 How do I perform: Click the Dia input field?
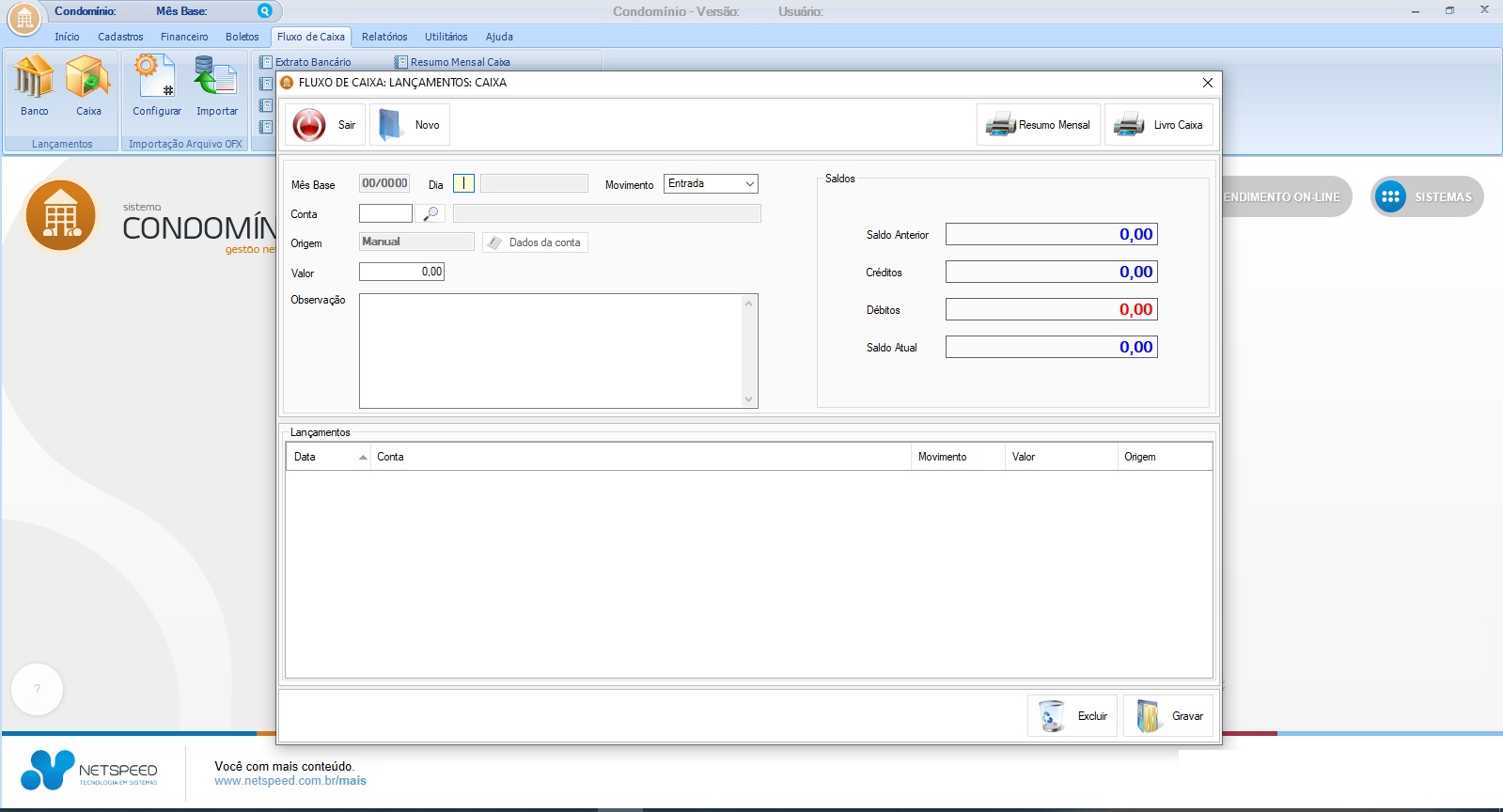[463, 183]
